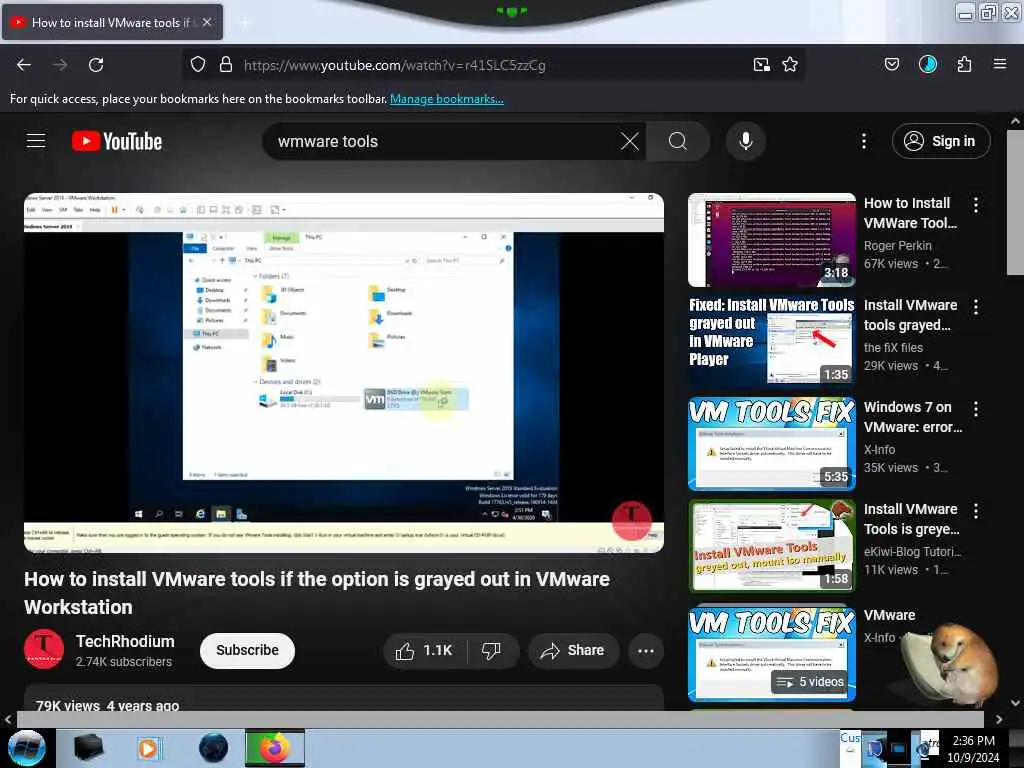Image resolution: width=1024 pixels, height=768 pixels.
Task: Click the horizontal page scrollbar
Action: click(500, 719)
